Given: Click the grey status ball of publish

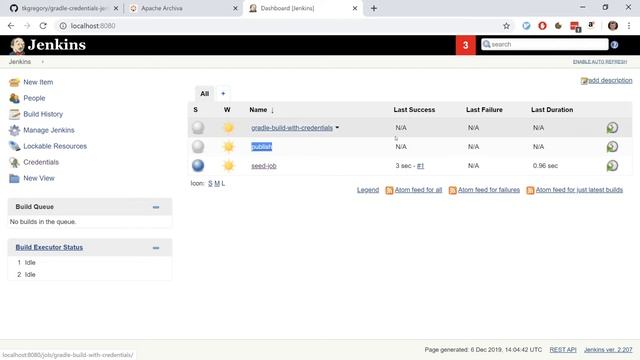Looking at the screenshot, I should (198, 146).
